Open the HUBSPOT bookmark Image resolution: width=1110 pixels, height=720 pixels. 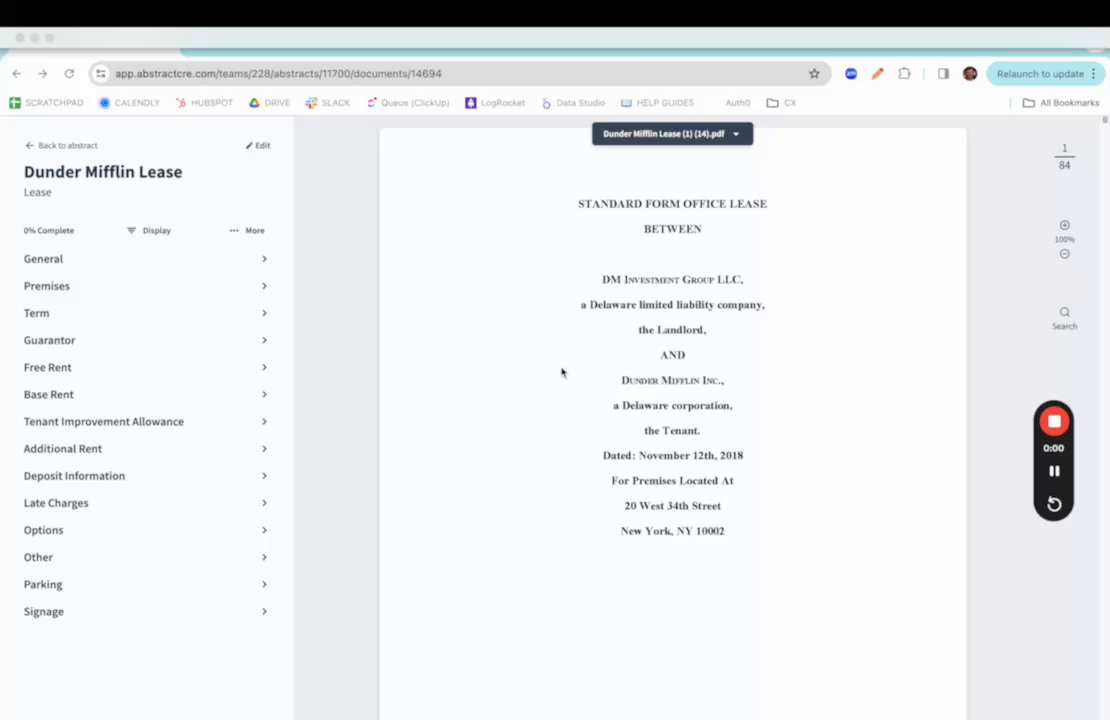[205, 103]
